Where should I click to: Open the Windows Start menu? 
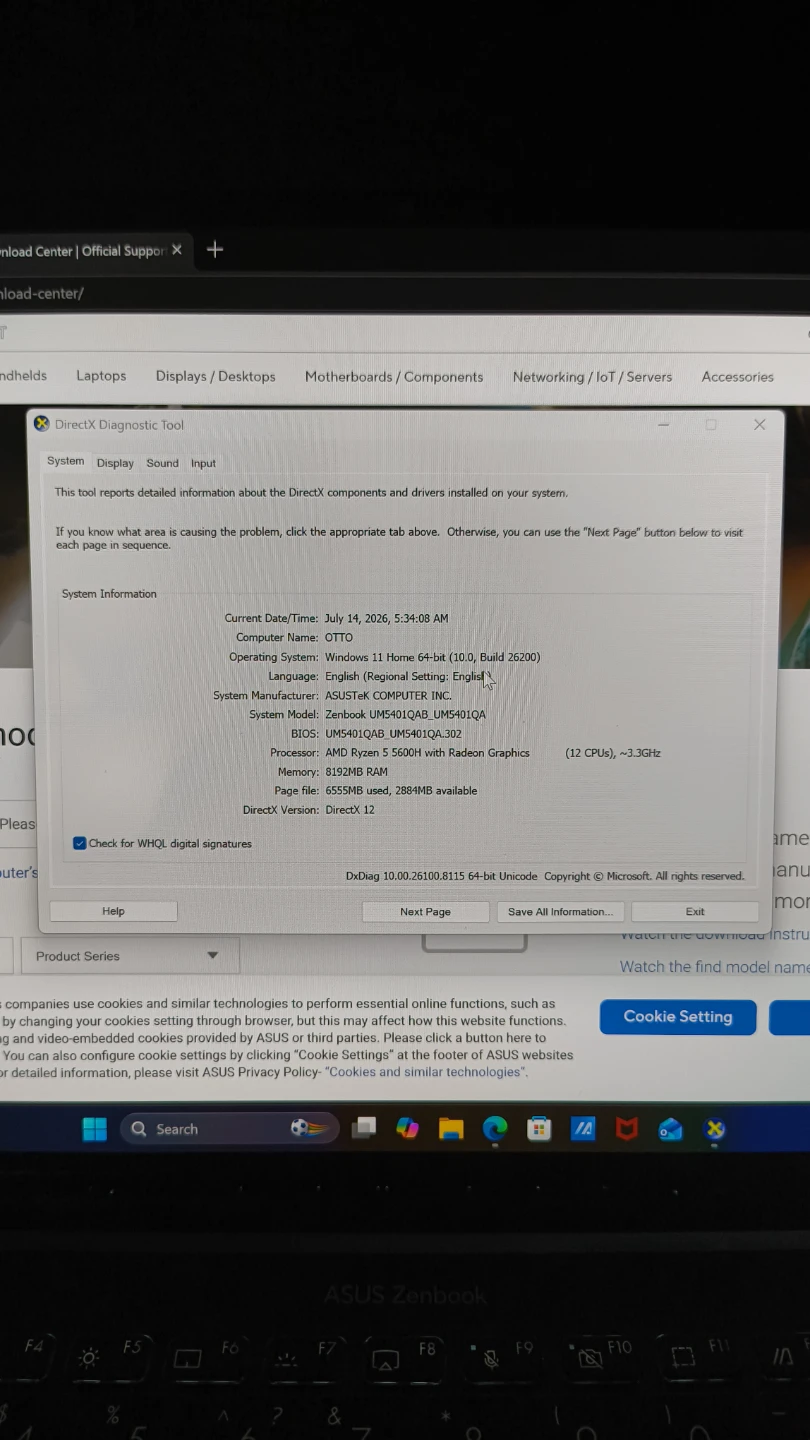coord(95,1129)
